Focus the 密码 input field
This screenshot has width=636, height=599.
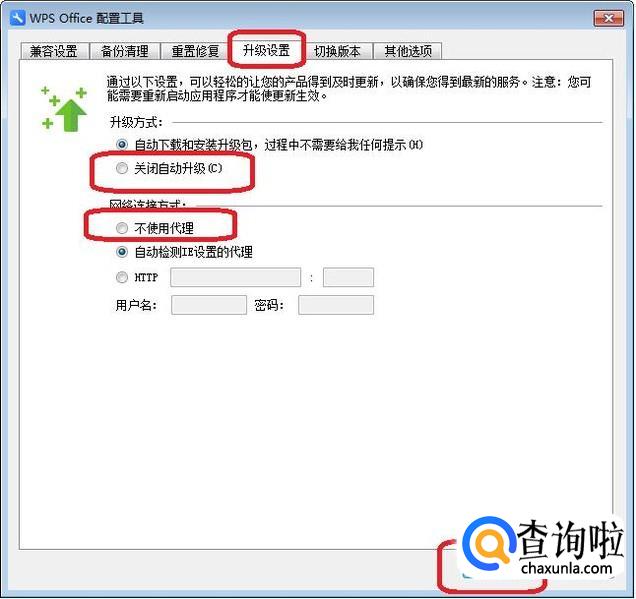tap(336, 305)
